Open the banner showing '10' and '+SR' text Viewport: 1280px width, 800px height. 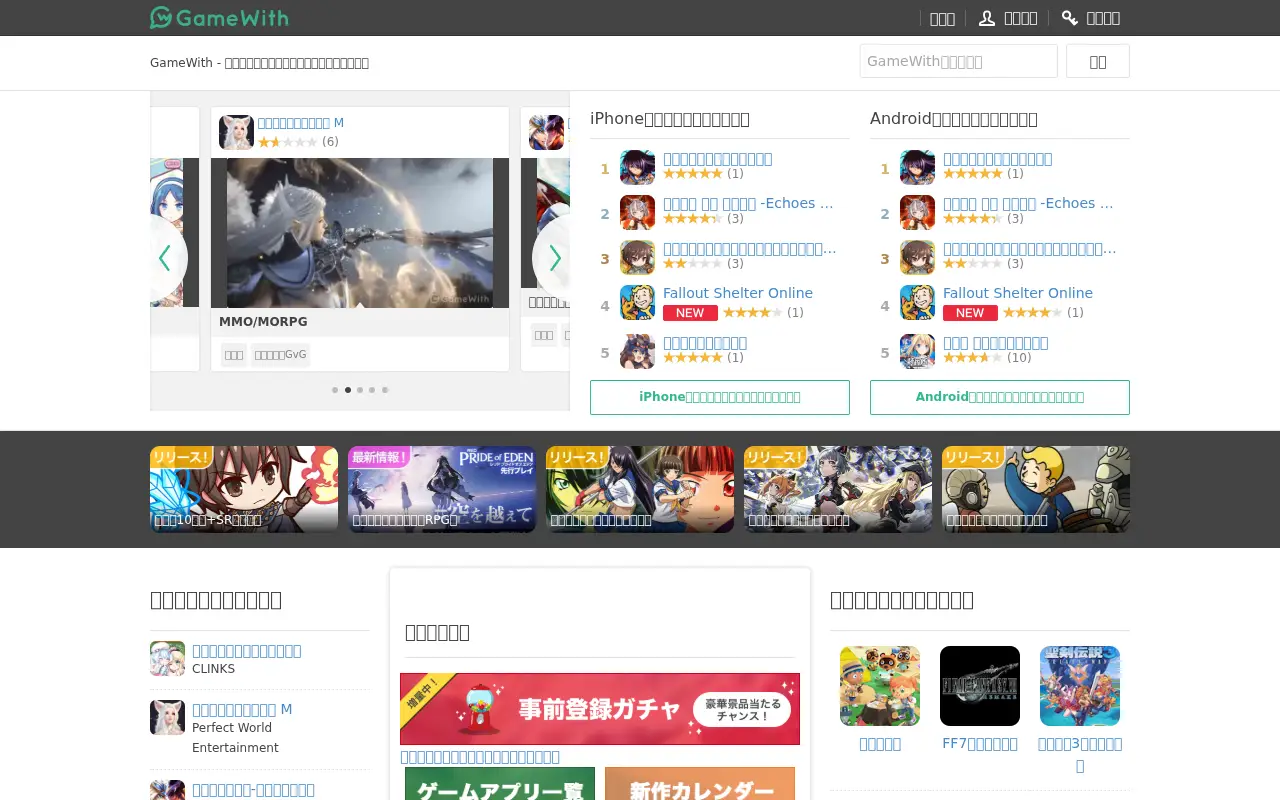coord(244,489)
